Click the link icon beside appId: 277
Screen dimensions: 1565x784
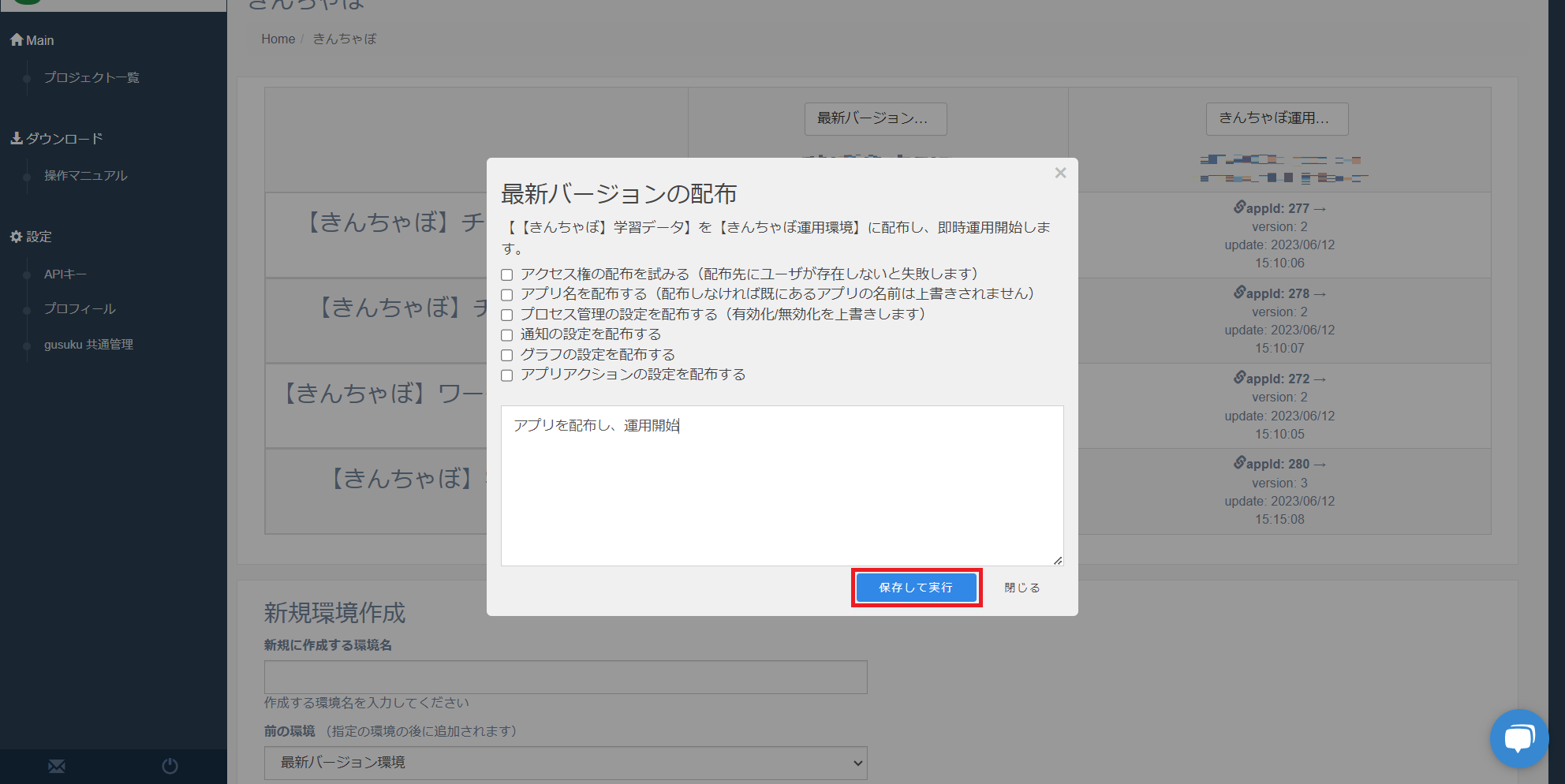1240,207
